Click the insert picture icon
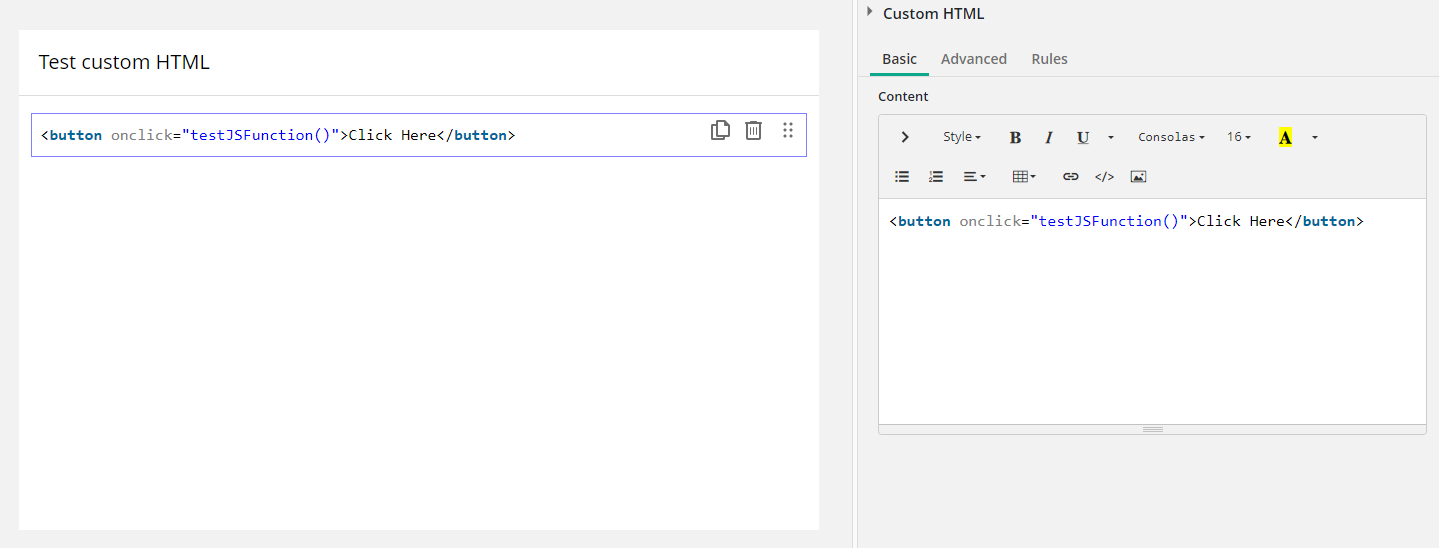Viewport: 1439px width, 548px height. pyautogui.click(x=1138, y=176)
